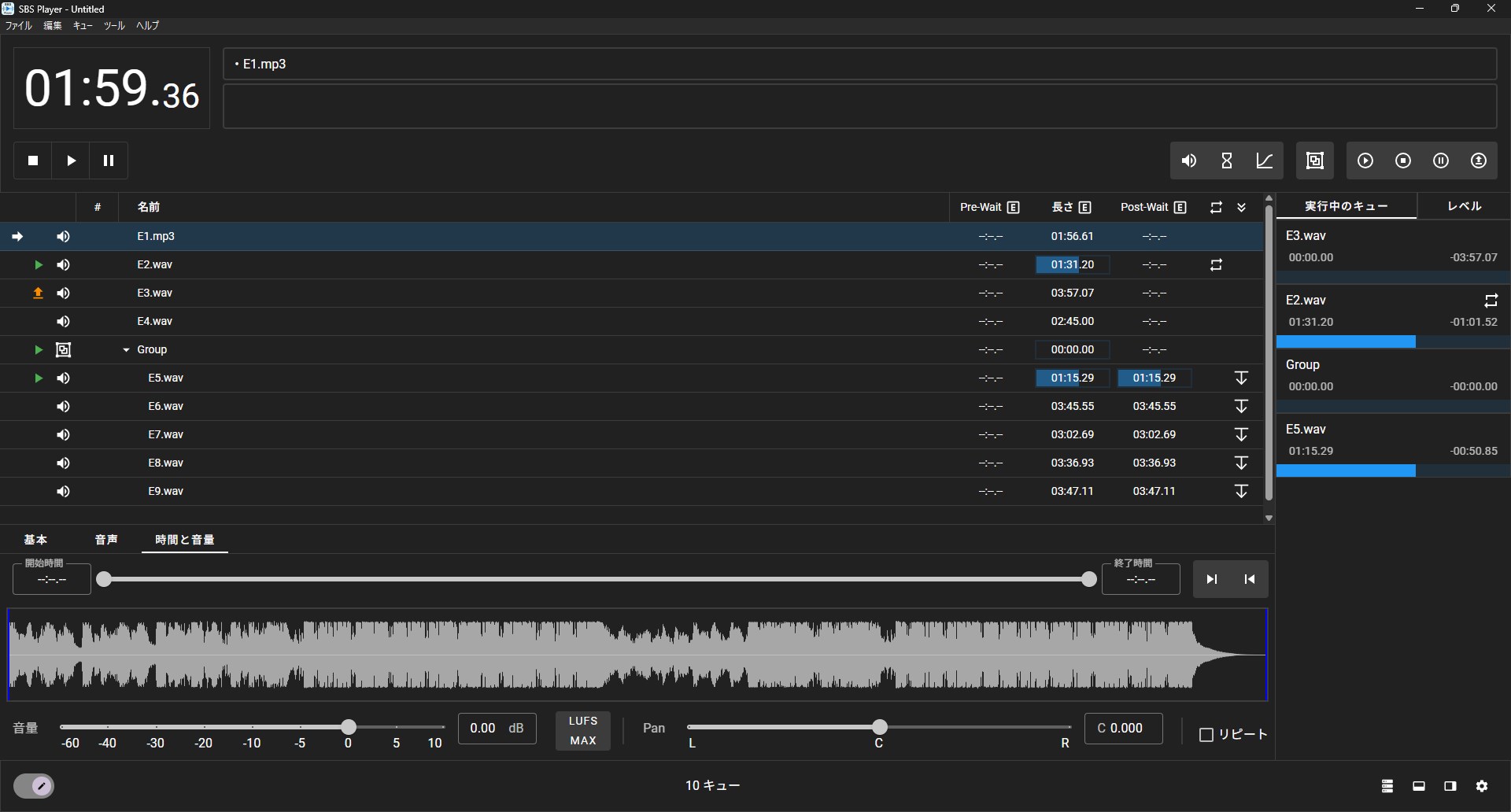Toggle the E2.wav repeat icon in list
This screenshot has width=1511, height=812.
tap(1216, 265)
